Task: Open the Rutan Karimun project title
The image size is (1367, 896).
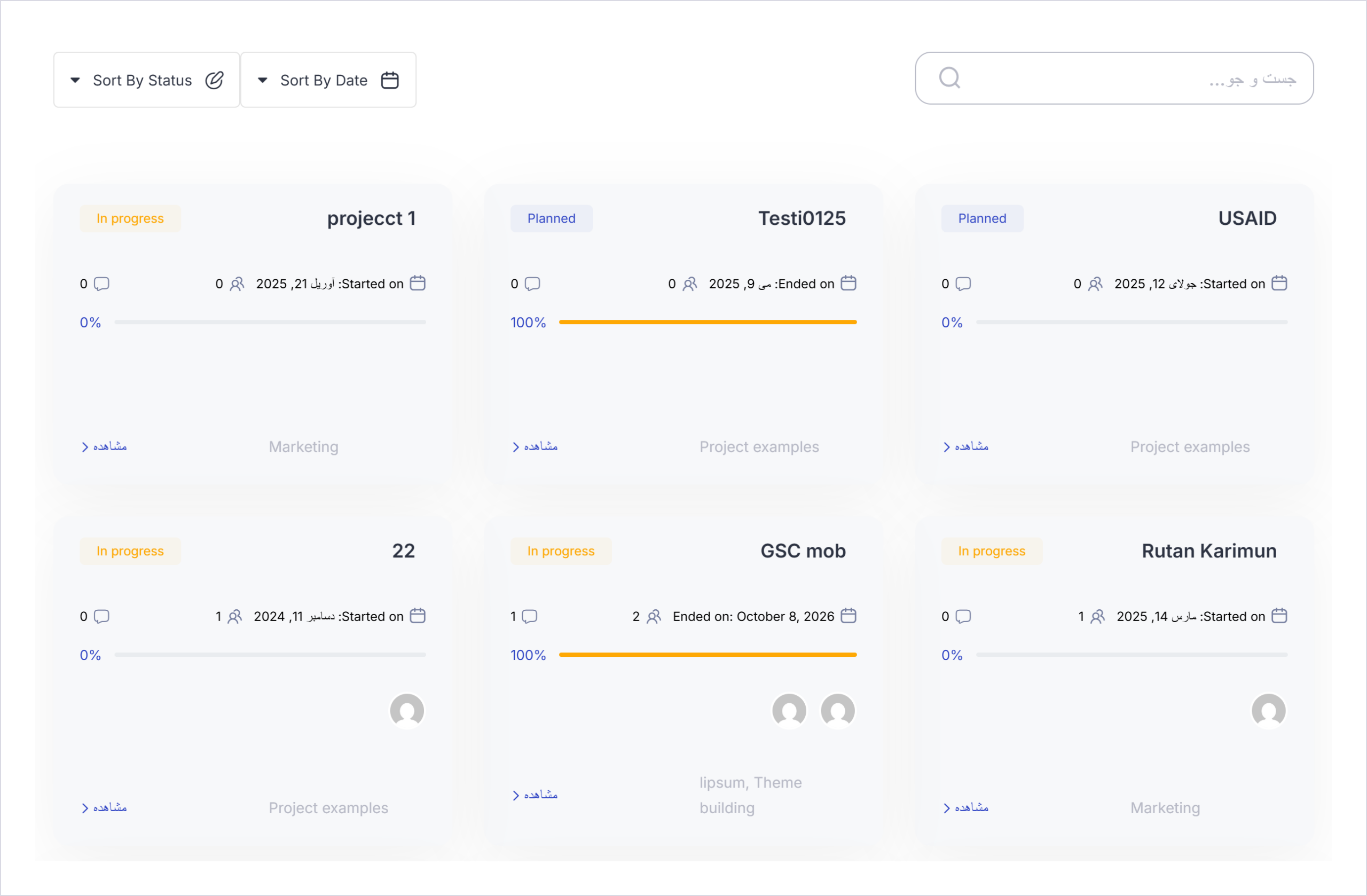Action: coord(1209,551)
